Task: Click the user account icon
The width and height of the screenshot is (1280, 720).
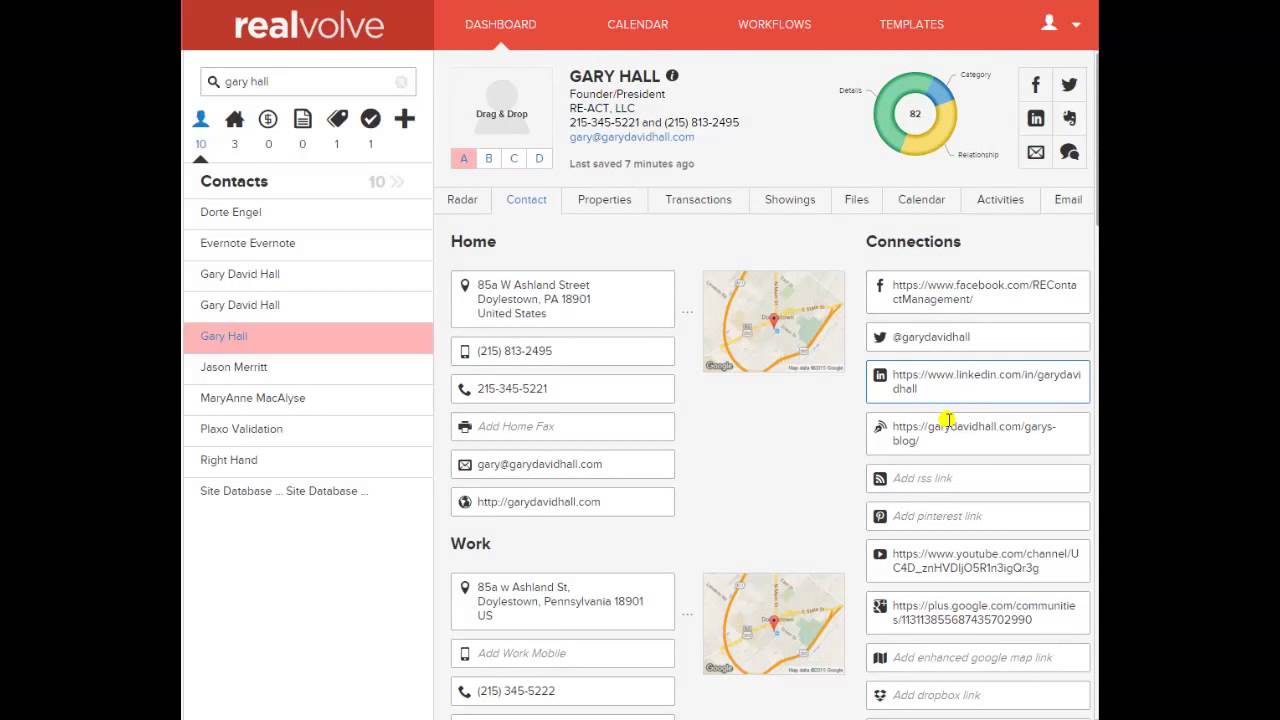Action: tap(1049, 23)
